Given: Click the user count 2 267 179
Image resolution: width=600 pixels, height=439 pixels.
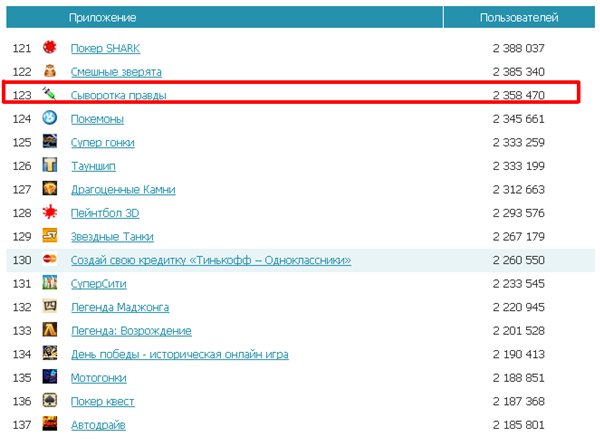Looking at the screenshot, I should click(518, 237).
